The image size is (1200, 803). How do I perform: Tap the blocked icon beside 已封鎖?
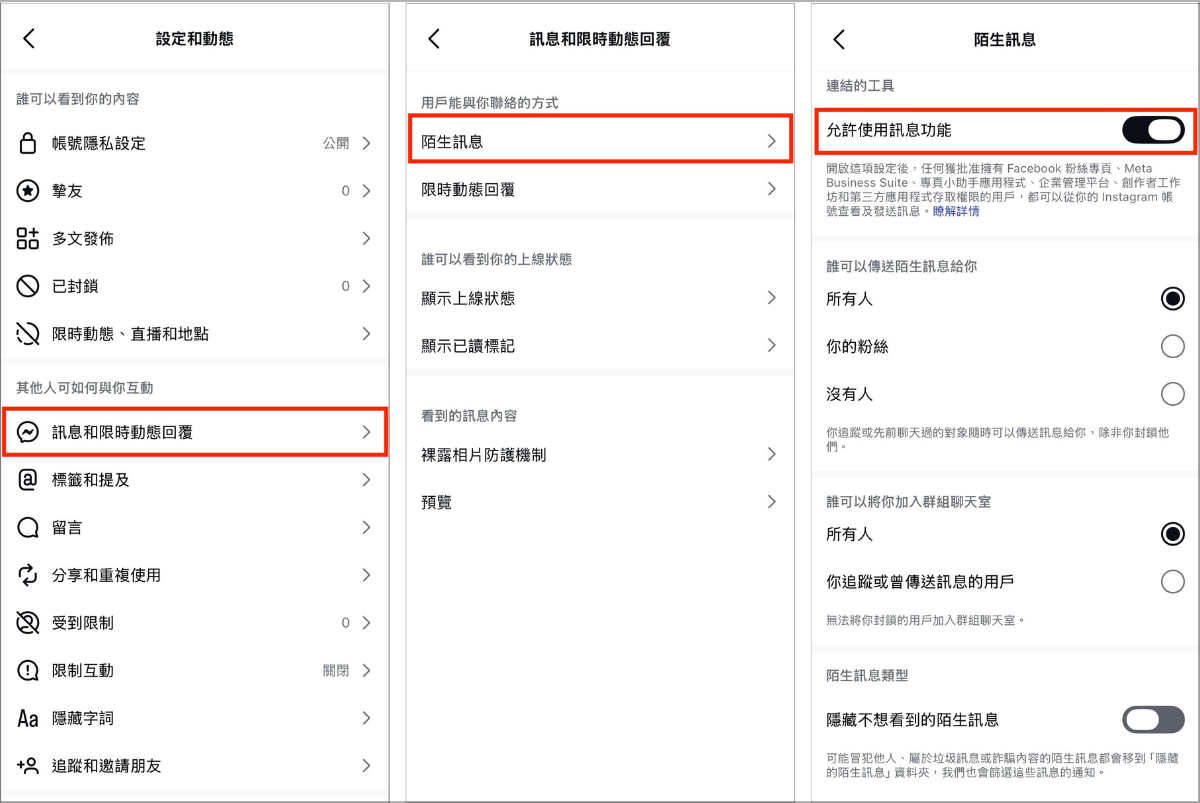(x=28, y=286)
